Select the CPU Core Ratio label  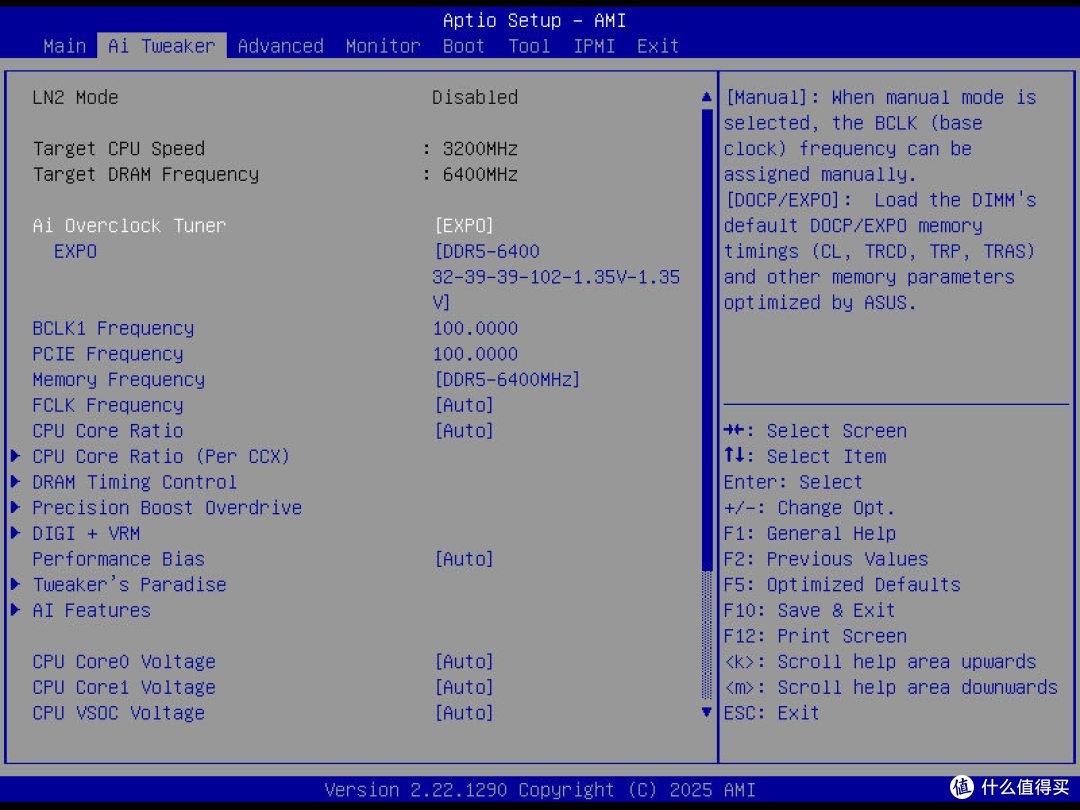107,430
